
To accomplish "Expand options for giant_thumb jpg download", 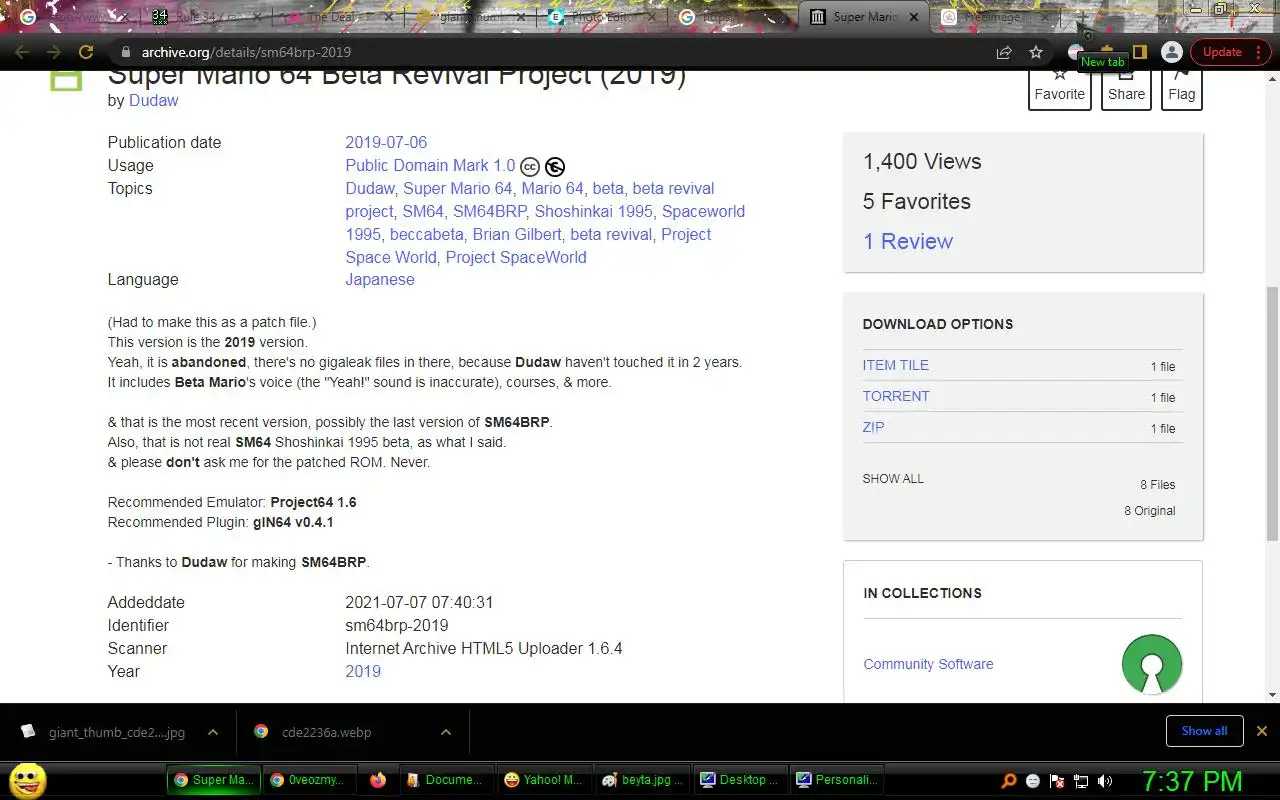I will [x=212, y=732].
